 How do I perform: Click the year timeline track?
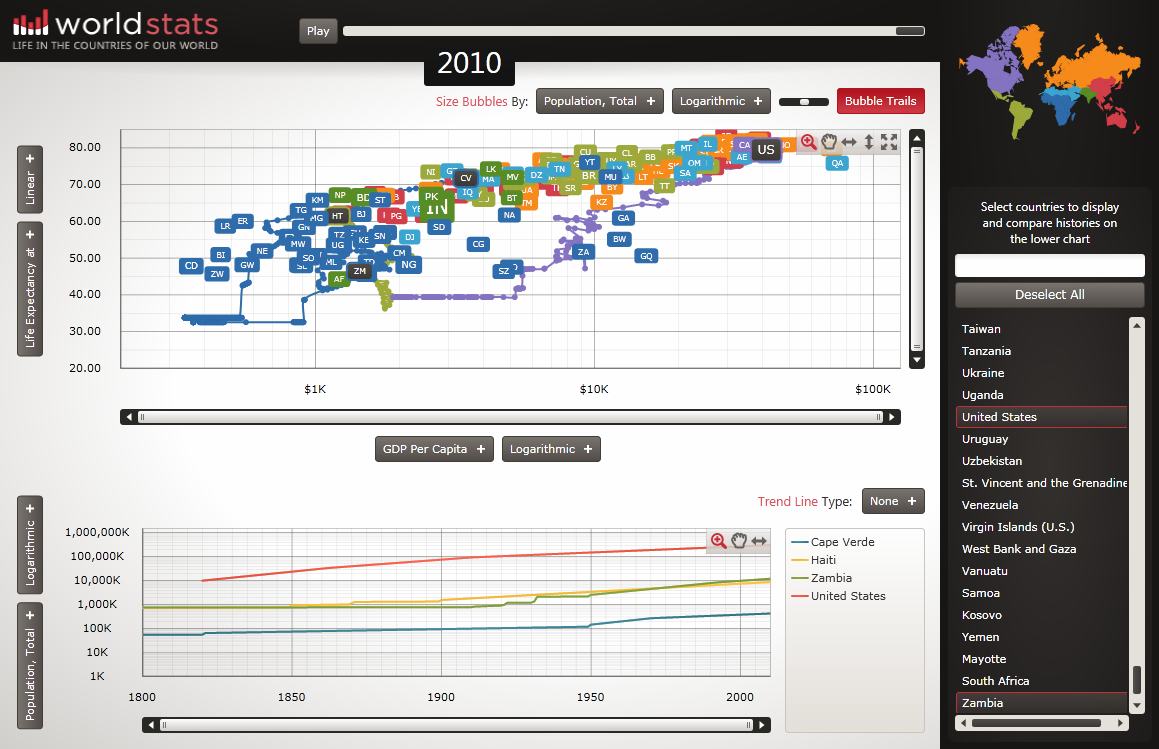633,31
